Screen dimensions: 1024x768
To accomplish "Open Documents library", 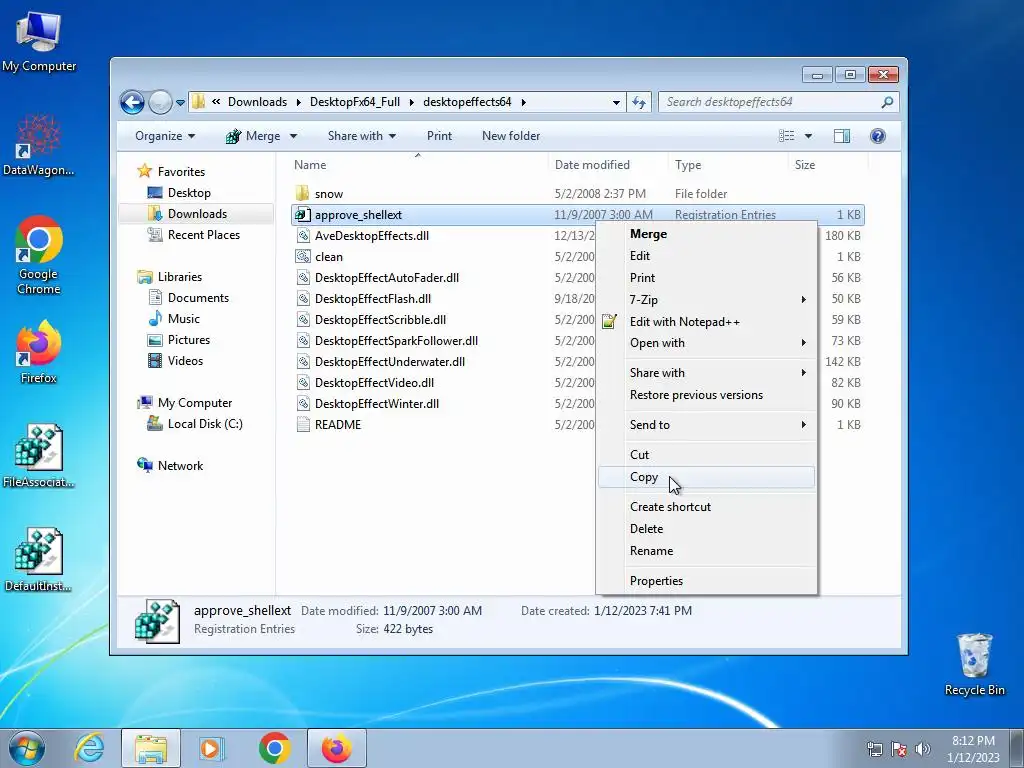I will (x=198, y=298).
